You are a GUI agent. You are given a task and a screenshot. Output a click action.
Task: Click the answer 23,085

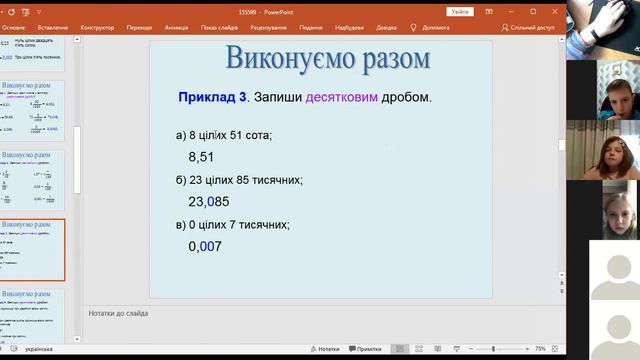[x=209, y=202]
